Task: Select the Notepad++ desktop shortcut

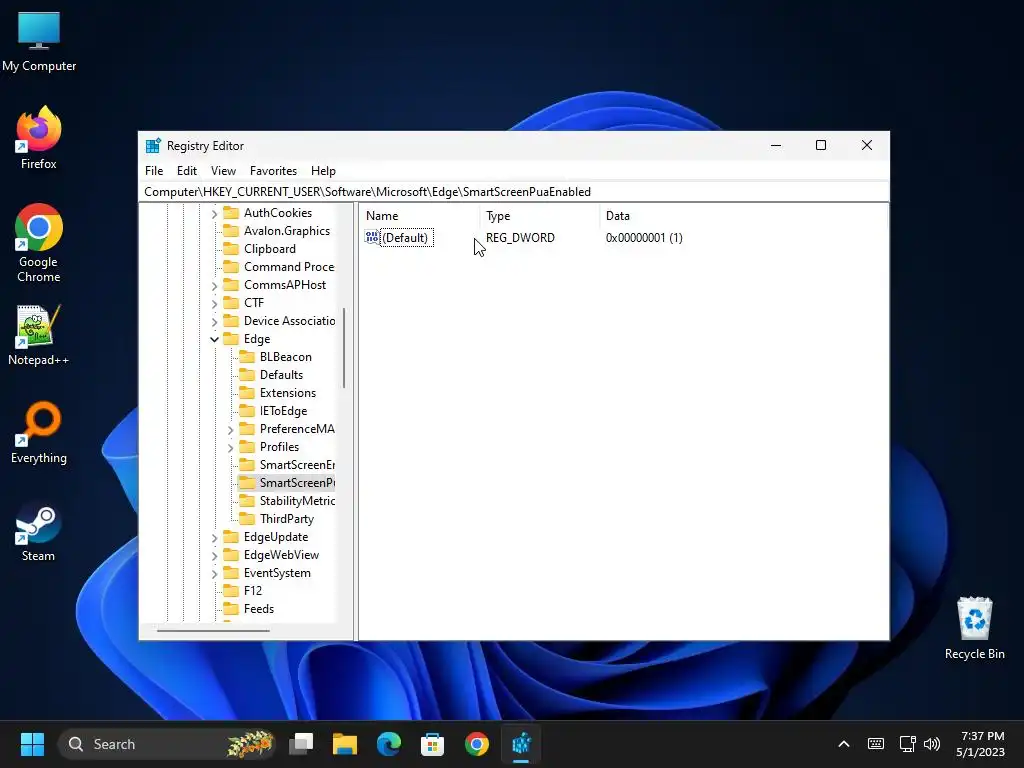Action: click(x=39, y=335)
